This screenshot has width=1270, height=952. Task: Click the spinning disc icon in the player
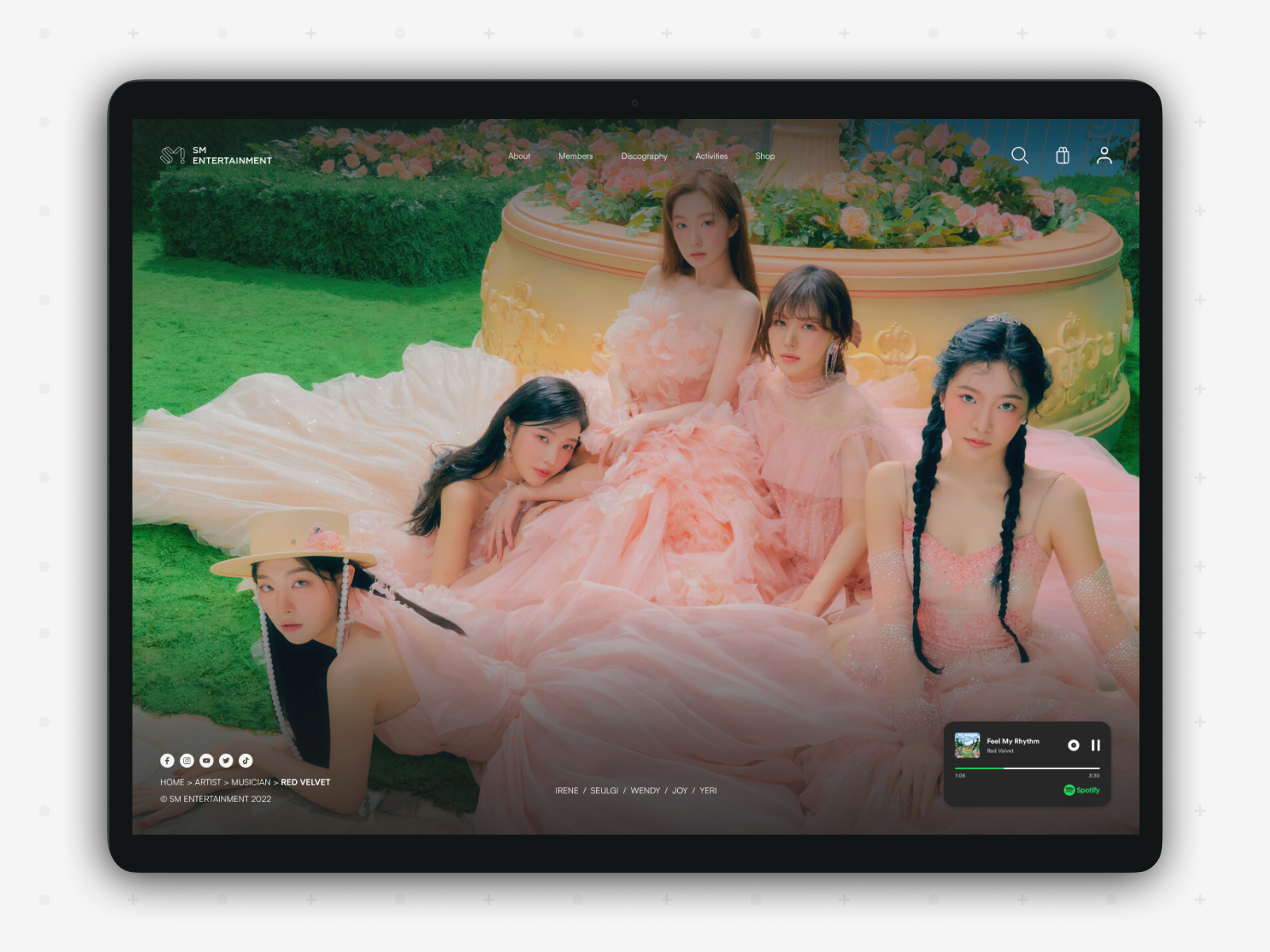click(1072, 745)
